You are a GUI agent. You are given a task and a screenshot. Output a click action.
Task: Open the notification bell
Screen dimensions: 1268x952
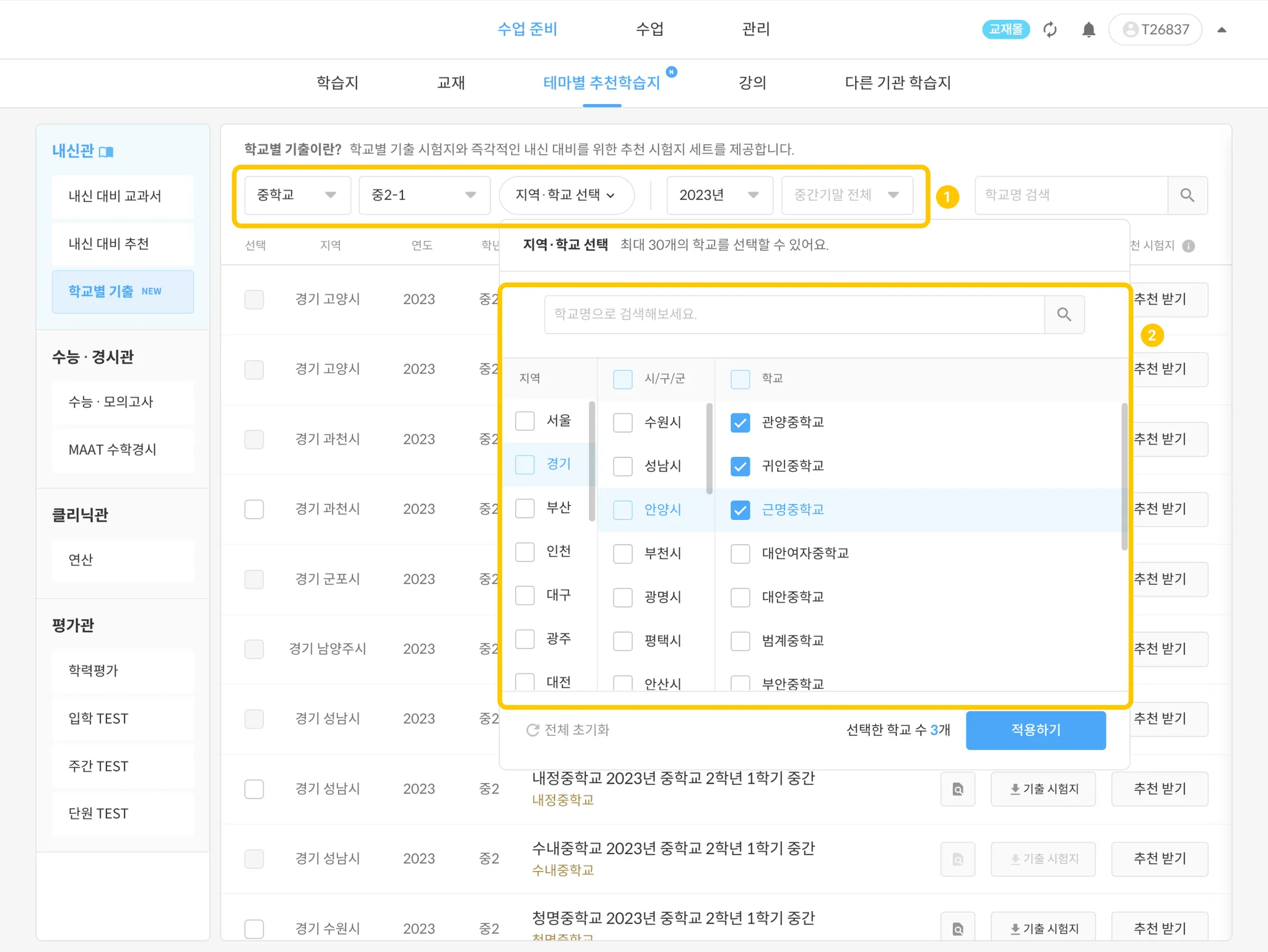click(1088, 30)
